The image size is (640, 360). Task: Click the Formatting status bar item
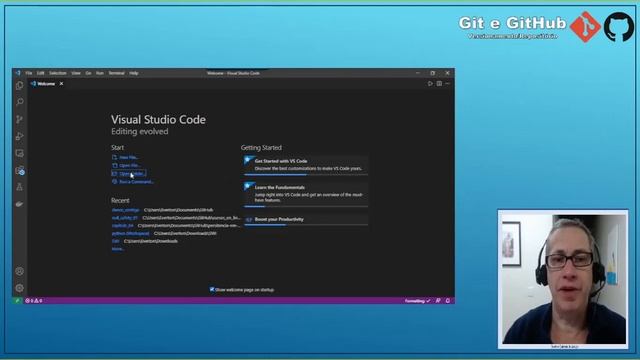click(x=417, y=301)
